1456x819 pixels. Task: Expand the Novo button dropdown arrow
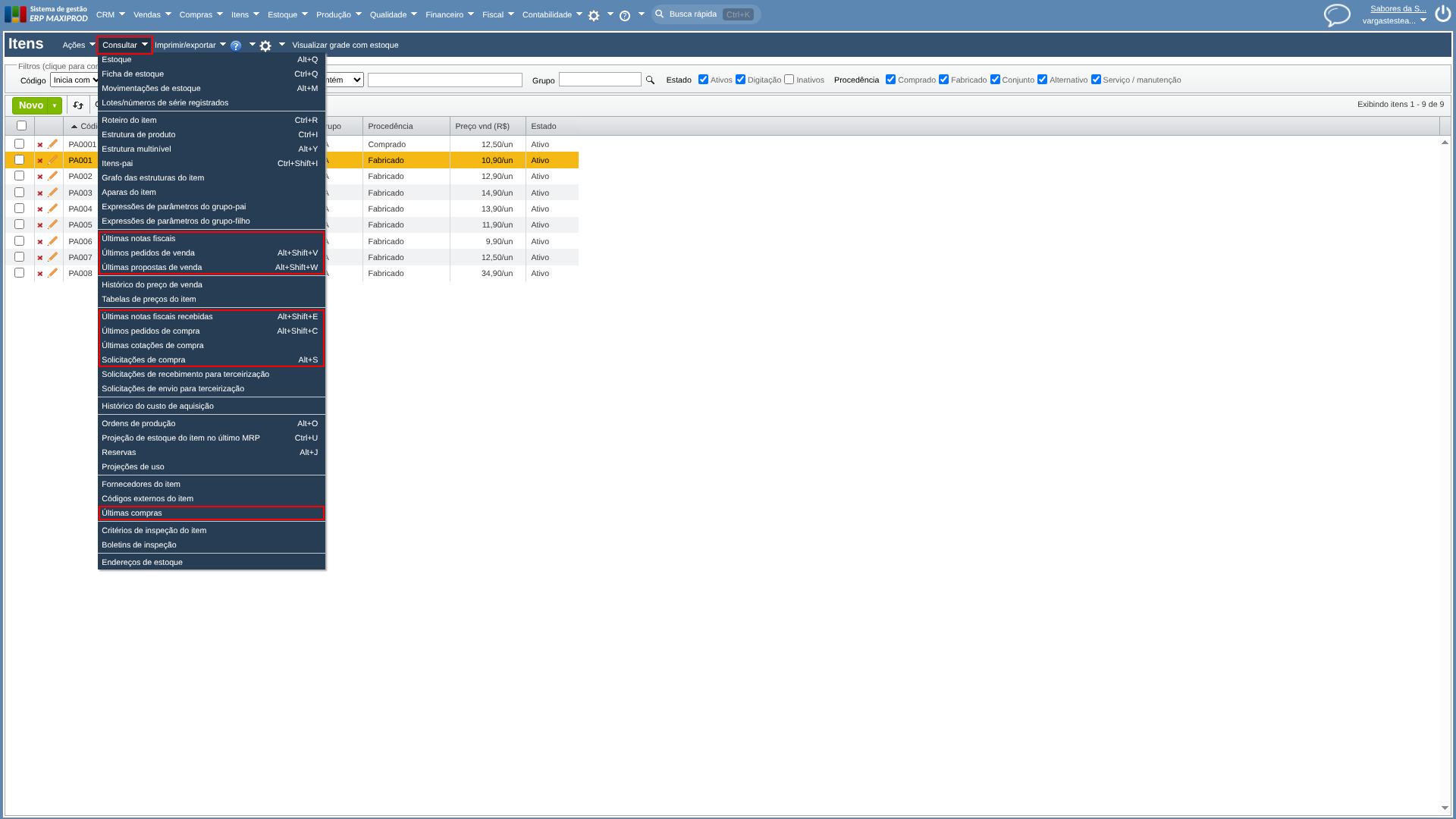pos(55,105)
